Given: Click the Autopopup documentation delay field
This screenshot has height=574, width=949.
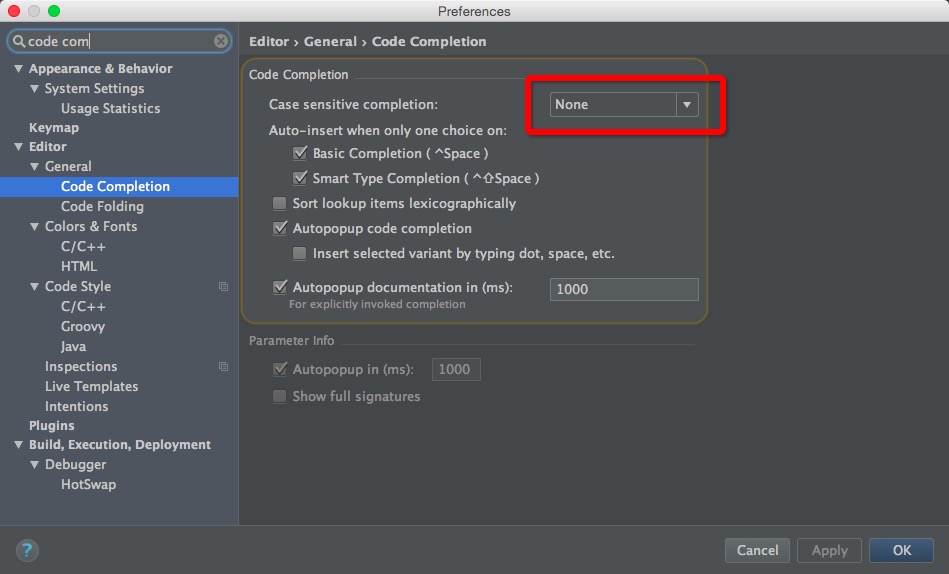Looking at the screenshot, I should tap(623, 289).
